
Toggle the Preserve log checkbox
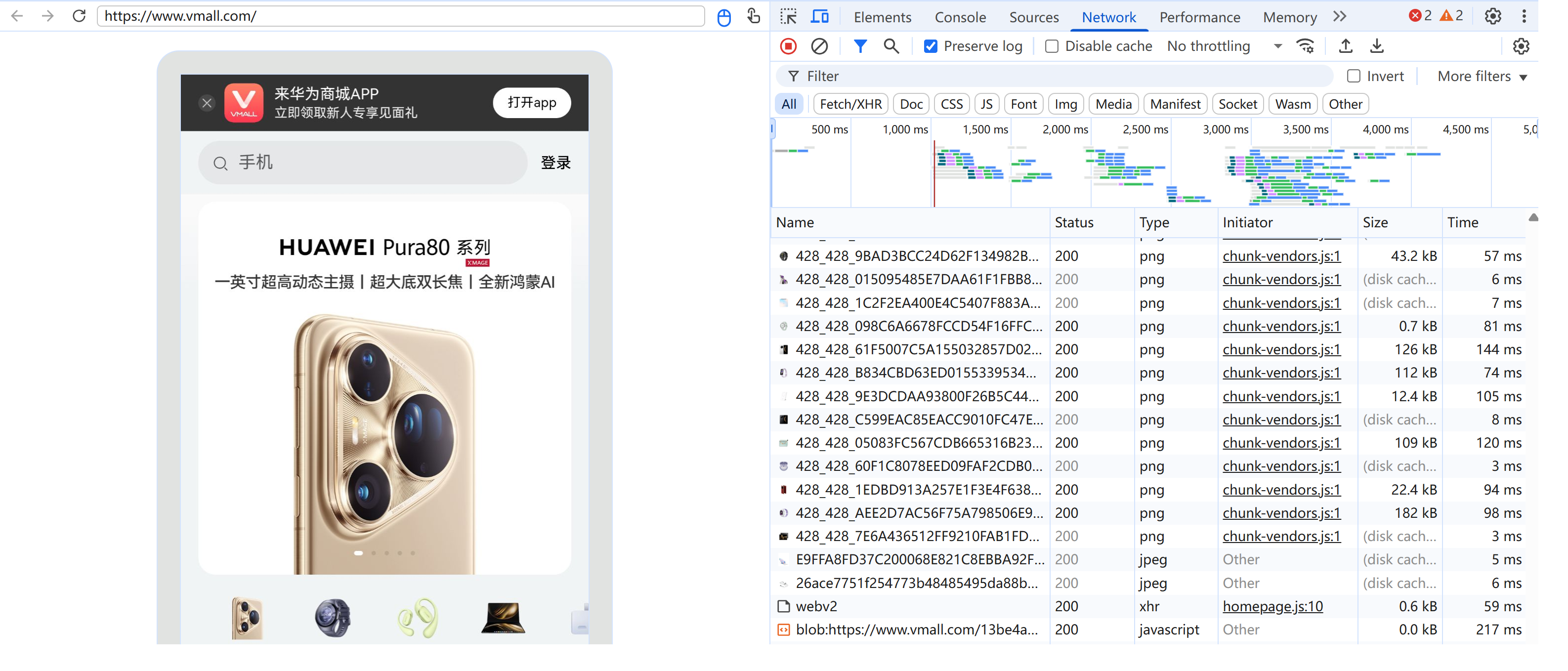(931, 46)
